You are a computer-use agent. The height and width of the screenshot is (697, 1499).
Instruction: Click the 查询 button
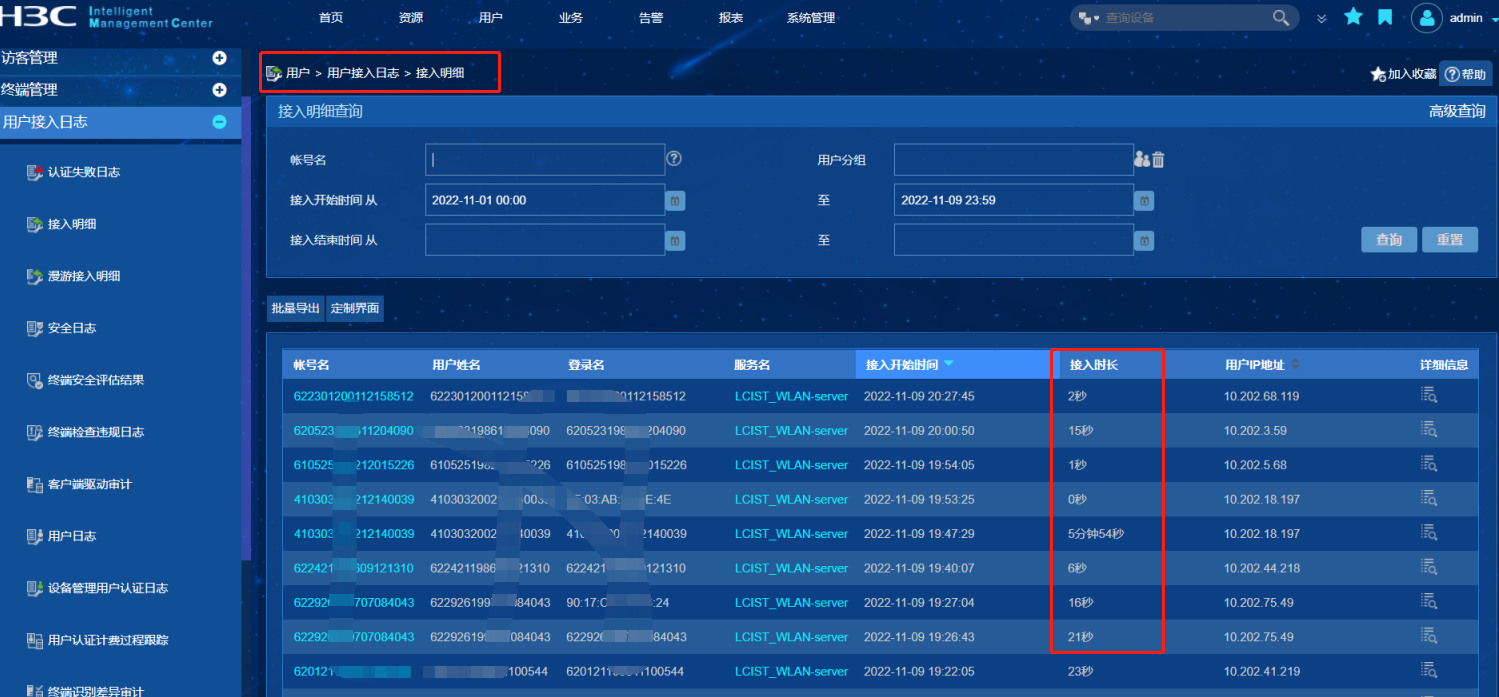point(1389,239)
